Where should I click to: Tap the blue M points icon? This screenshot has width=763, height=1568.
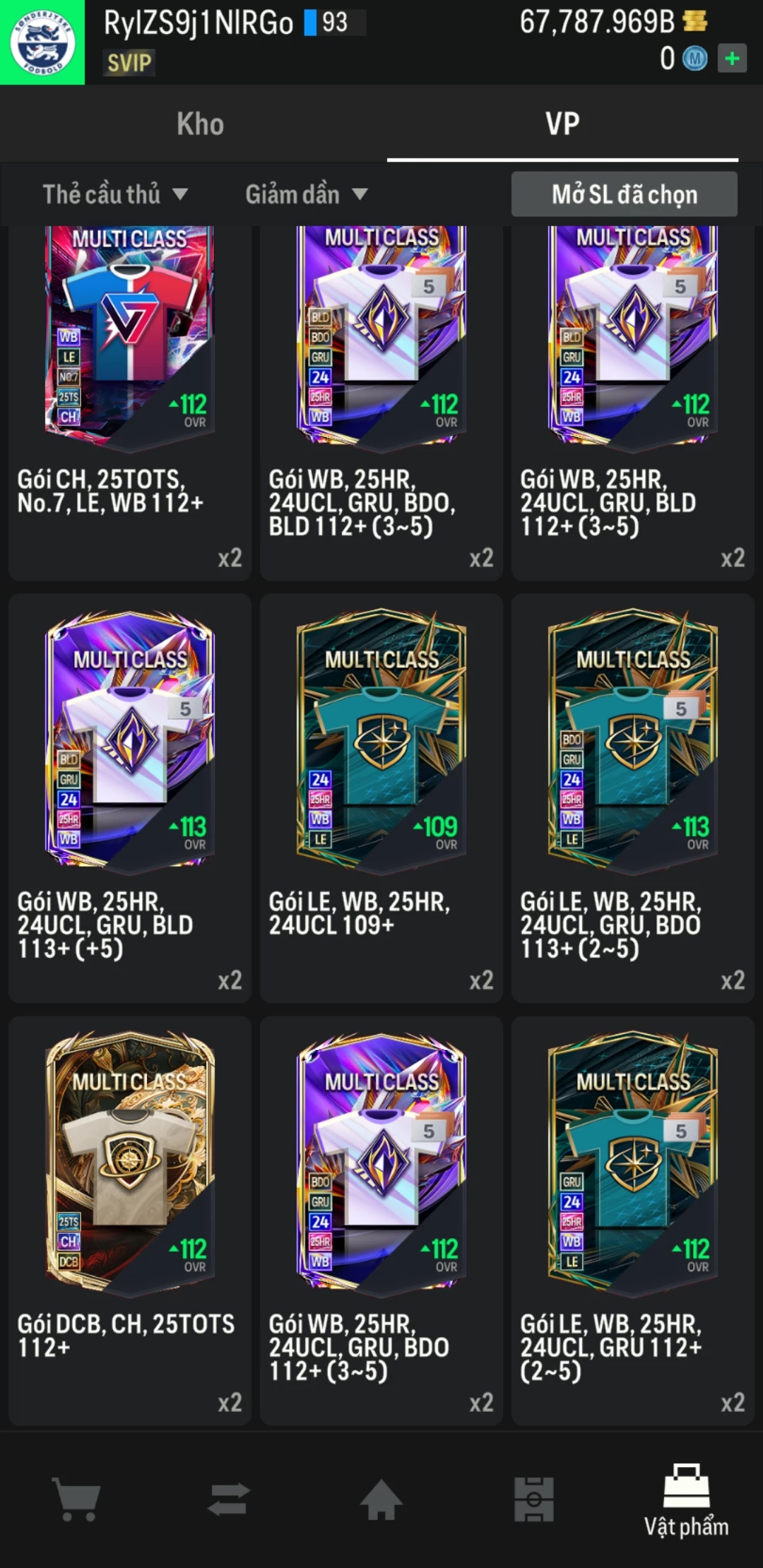pos(694,59)
